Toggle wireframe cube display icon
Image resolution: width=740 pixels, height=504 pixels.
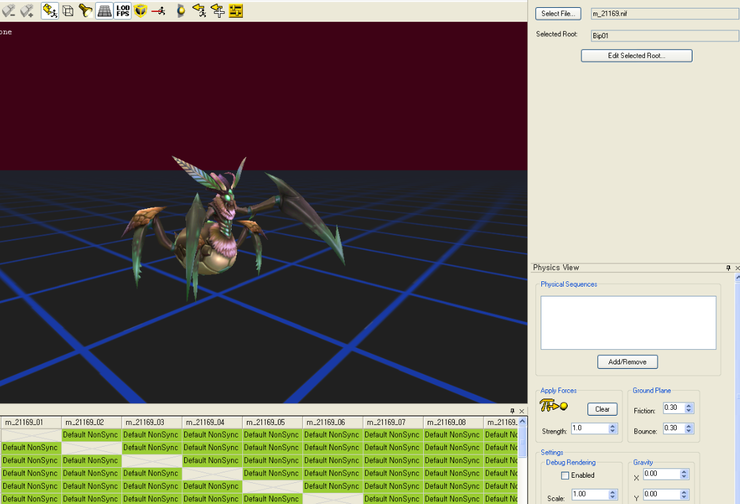point(67,11)
